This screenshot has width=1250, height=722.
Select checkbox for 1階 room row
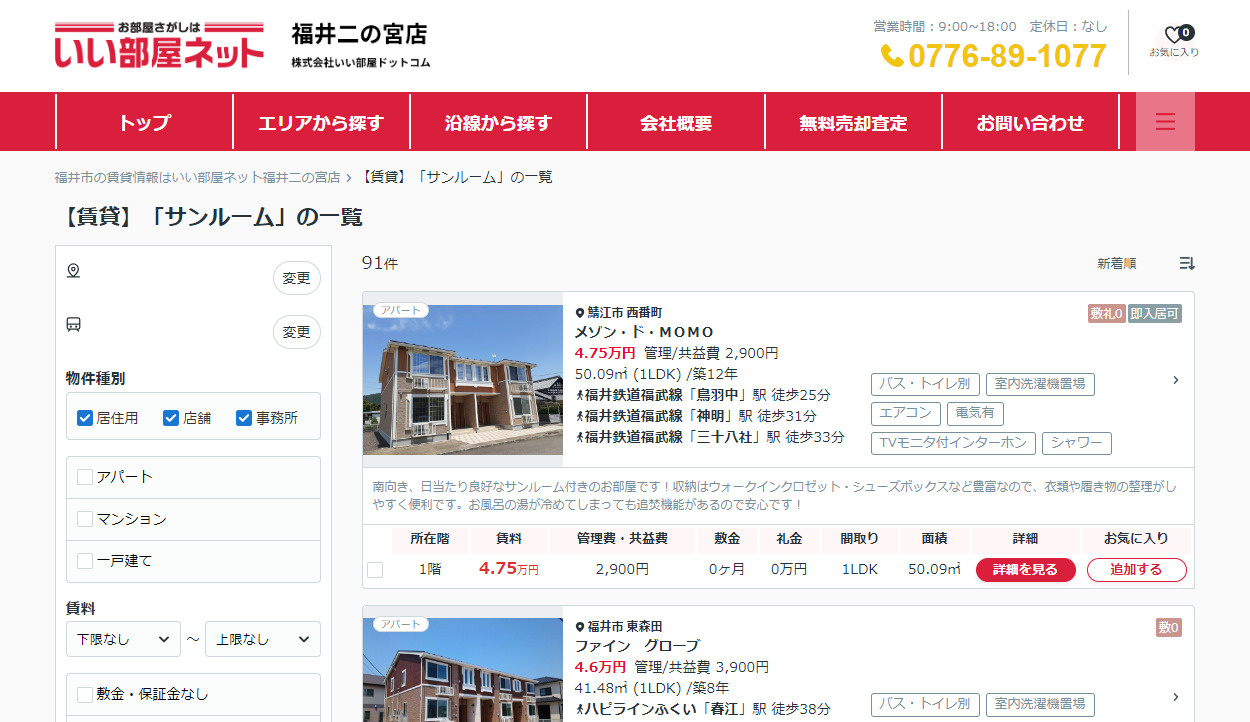coord(375,570)
